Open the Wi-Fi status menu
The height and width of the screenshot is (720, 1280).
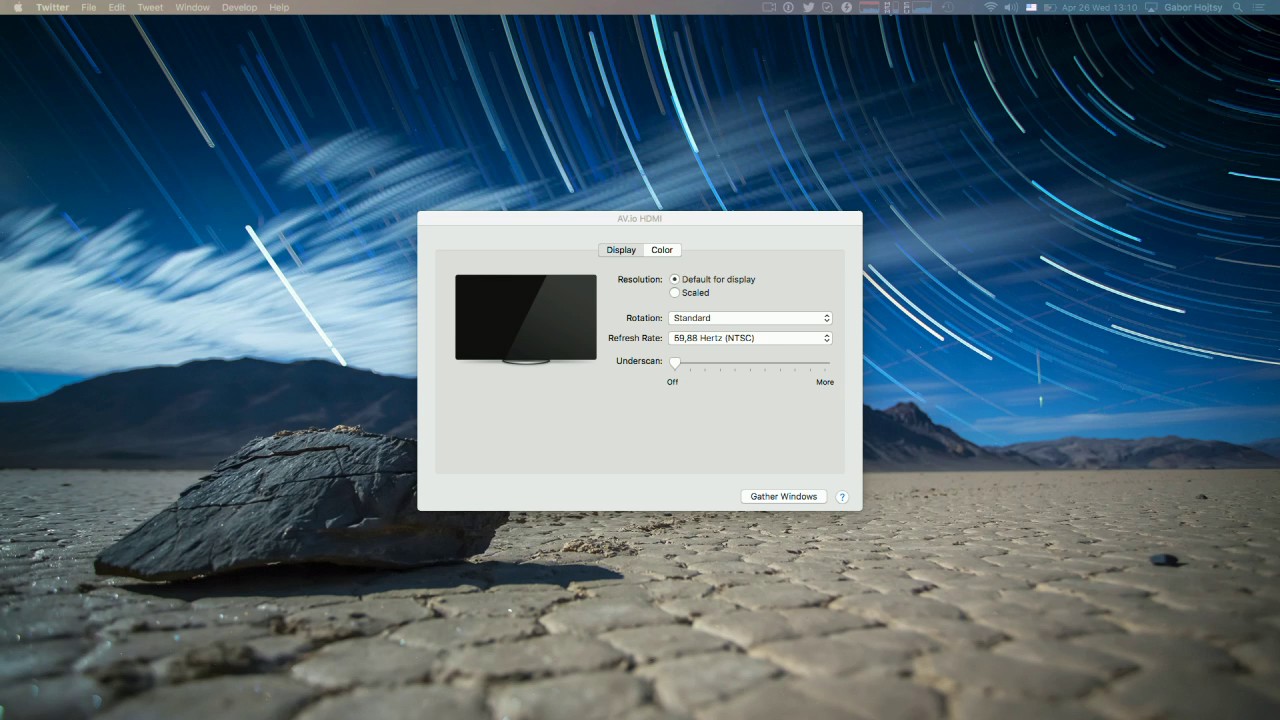click(991, 7)
